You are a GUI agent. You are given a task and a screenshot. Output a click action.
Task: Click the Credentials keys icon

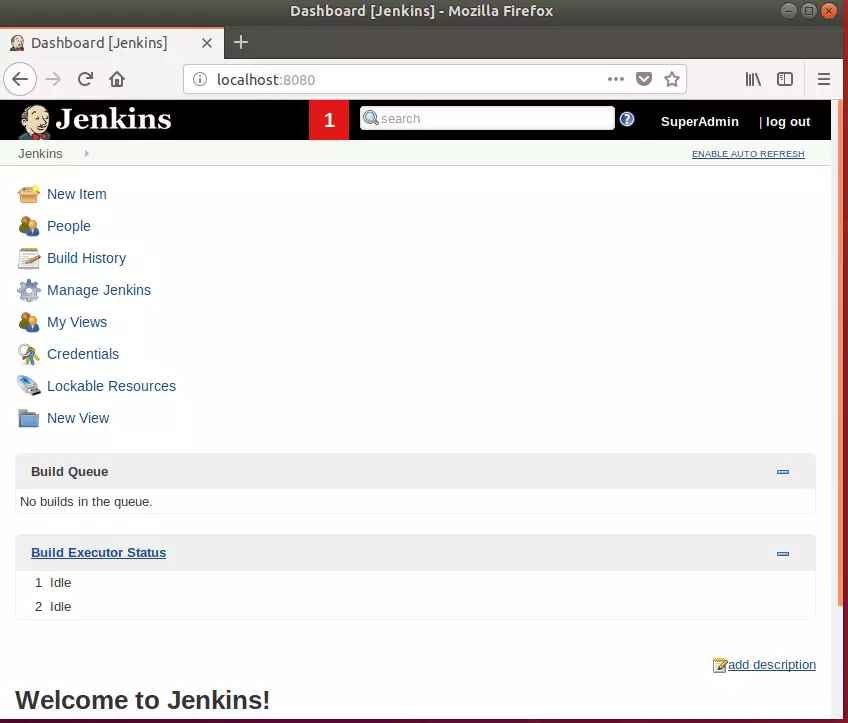pyautogui.click(x=29, y=354)
